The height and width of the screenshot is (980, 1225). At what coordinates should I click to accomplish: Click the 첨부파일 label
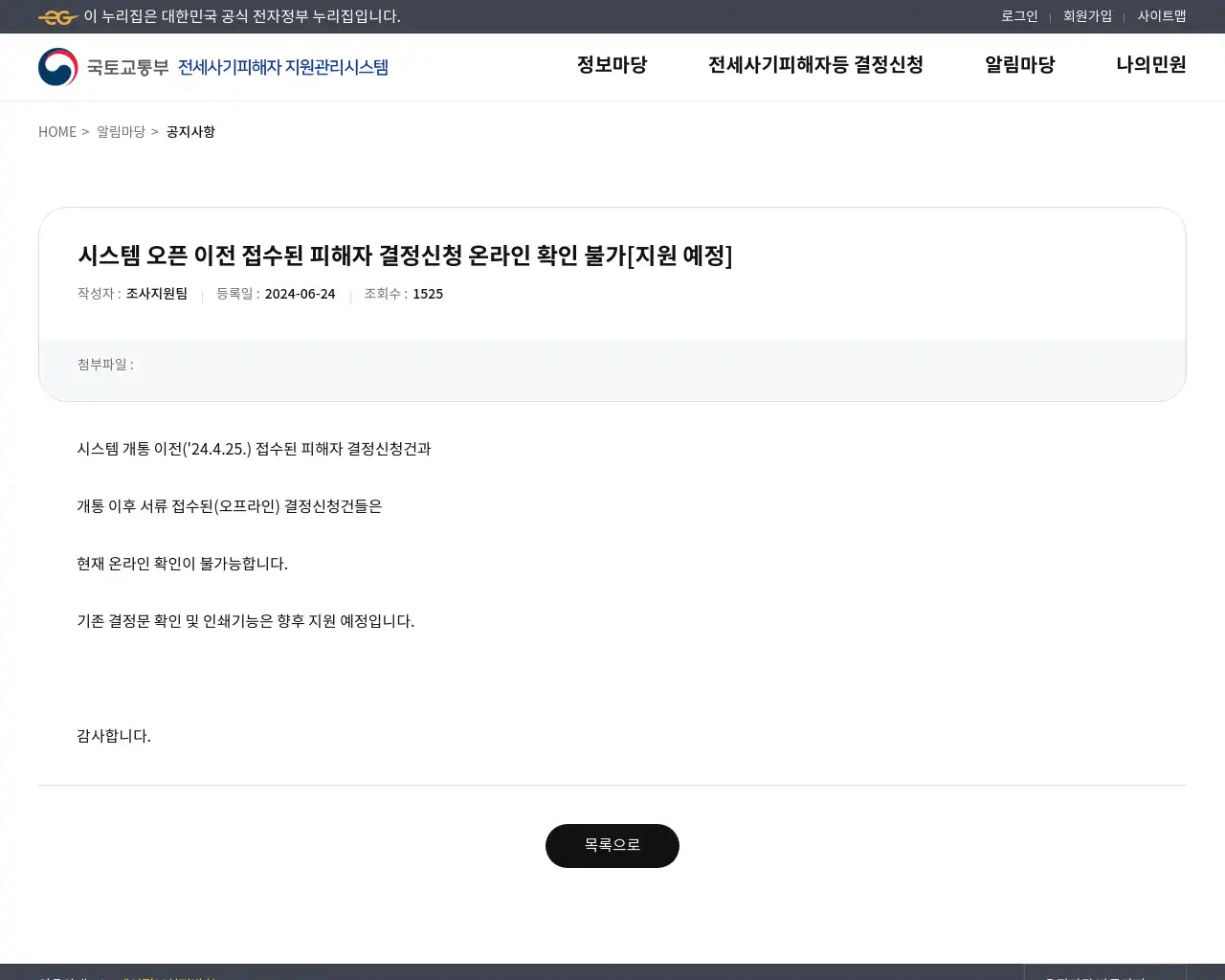click(x=105, y=365)
